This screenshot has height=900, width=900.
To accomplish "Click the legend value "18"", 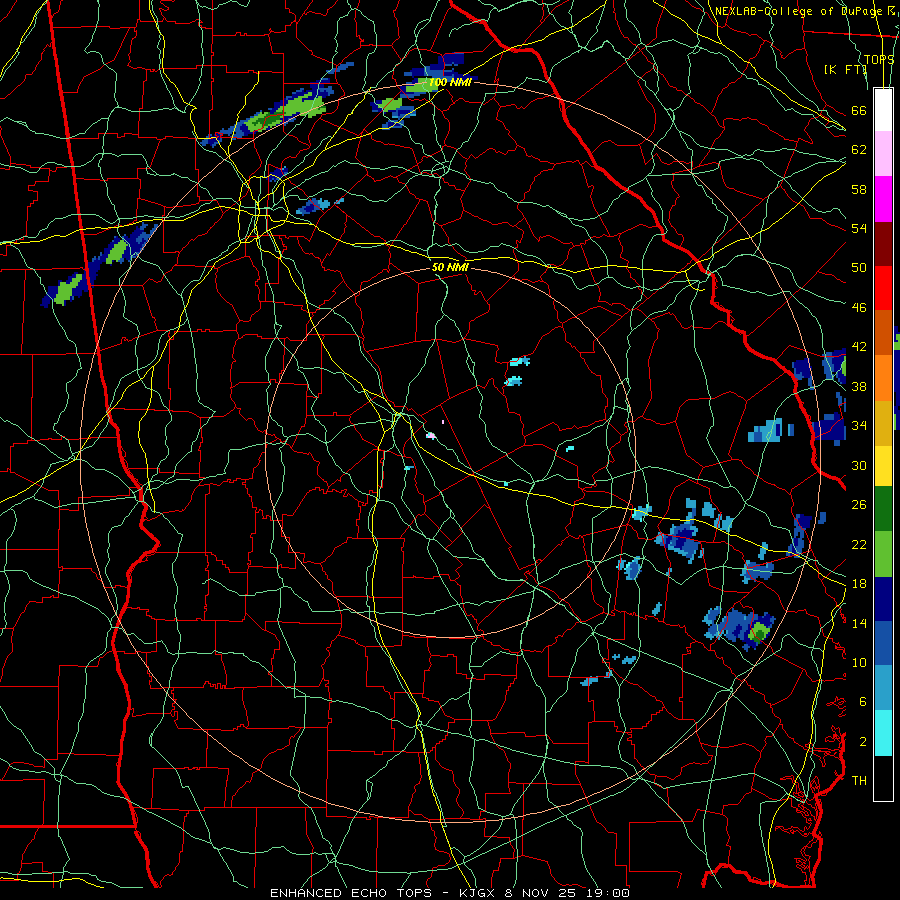I will point(859,583).
